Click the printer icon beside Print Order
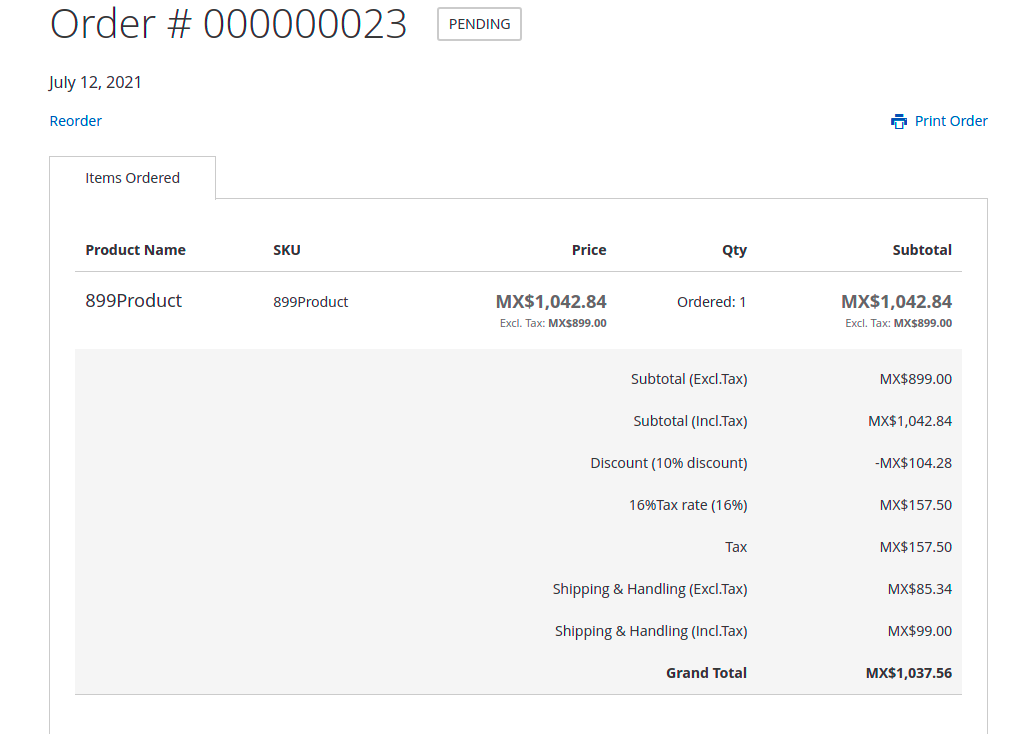 (x=899, y=120)
